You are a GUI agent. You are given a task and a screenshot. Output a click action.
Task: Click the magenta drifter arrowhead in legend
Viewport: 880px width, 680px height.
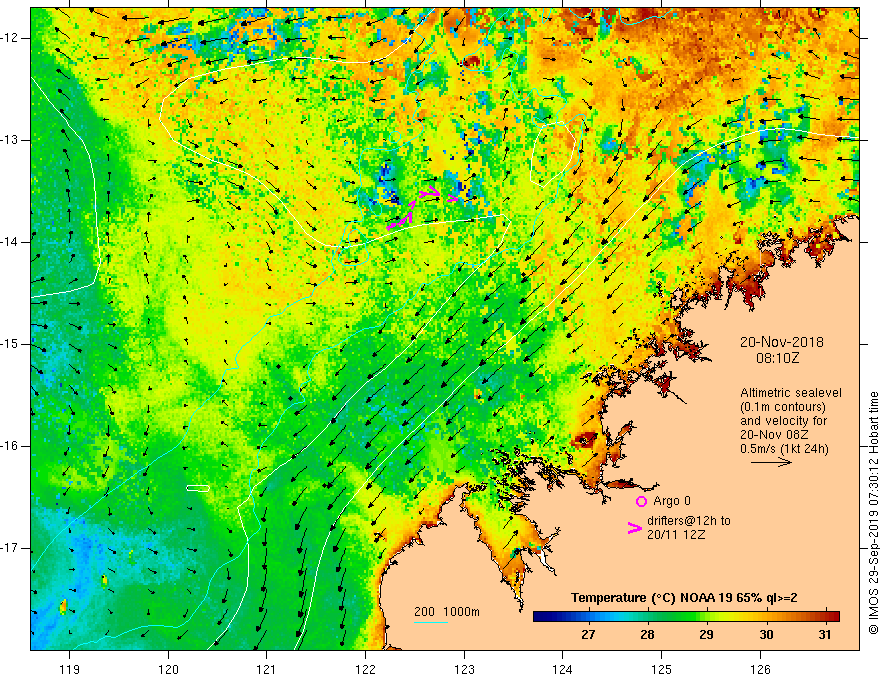pos(635,527)
